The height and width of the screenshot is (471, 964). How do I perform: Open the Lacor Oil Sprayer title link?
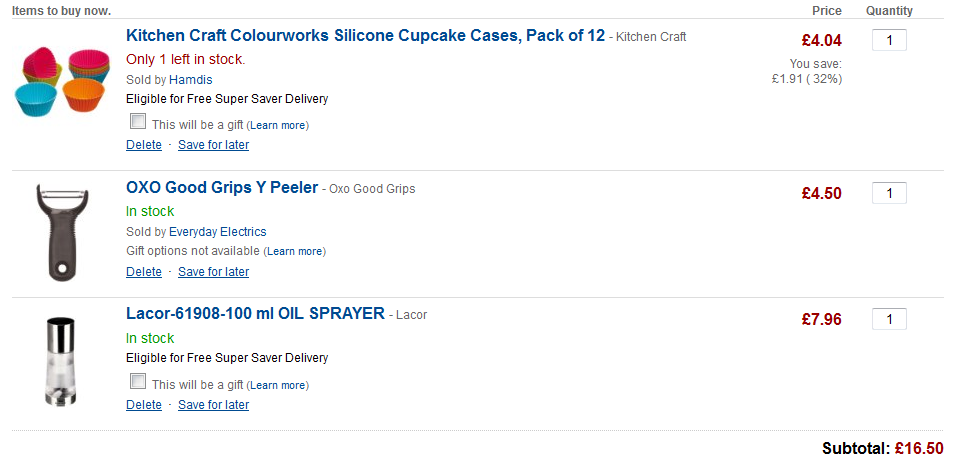point(255,314)
